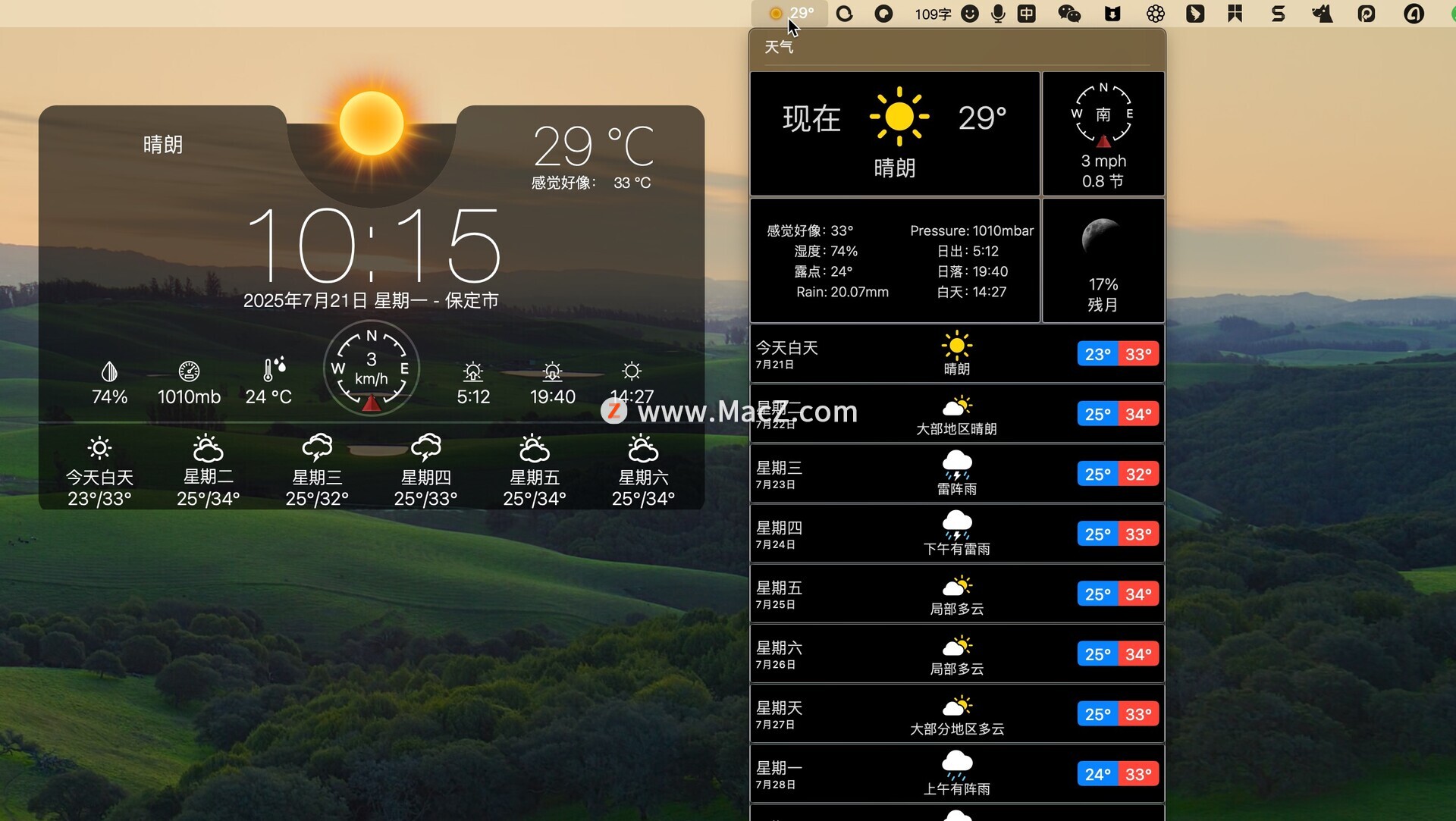This screenshot has height=821, width=1456.
Task: Select 星期二 25°/34° in widget forecast
Action: coord(208,471)
